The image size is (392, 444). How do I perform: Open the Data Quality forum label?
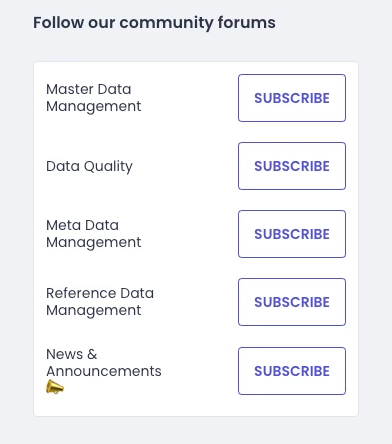tap(89, 166)
